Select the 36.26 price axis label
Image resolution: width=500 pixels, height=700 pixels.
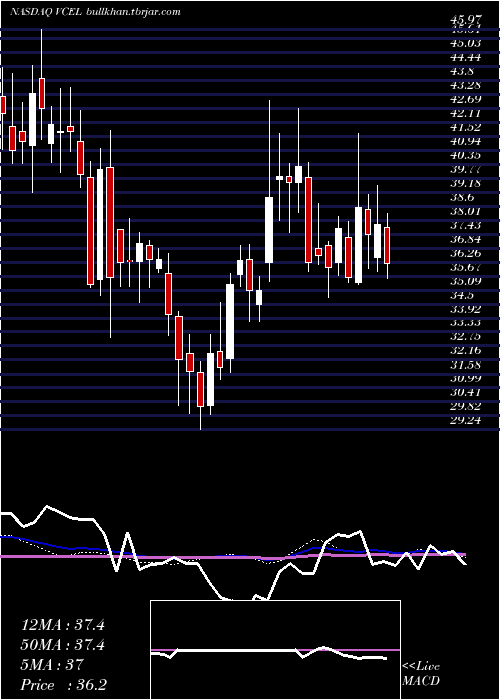(x=466, y=253)
